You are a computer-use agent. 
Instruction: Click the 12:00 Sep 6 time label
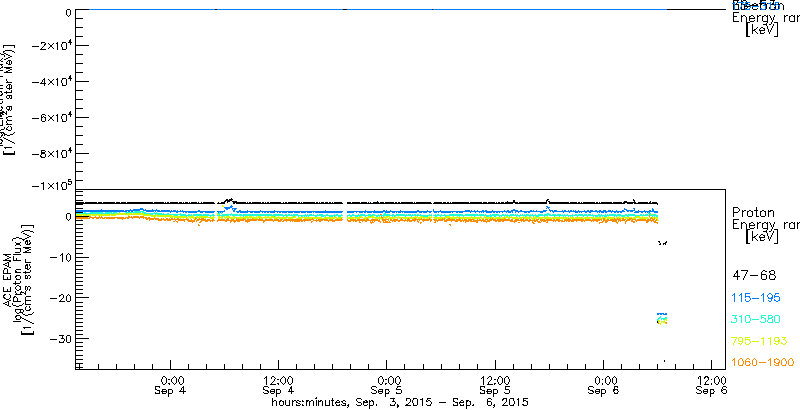pos(712,386)
